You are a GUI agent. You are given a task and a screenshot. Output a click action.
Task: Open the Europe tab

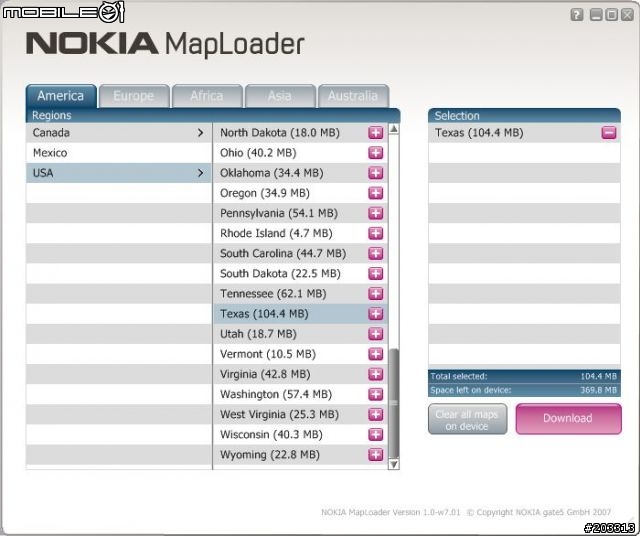coord(134,96)
